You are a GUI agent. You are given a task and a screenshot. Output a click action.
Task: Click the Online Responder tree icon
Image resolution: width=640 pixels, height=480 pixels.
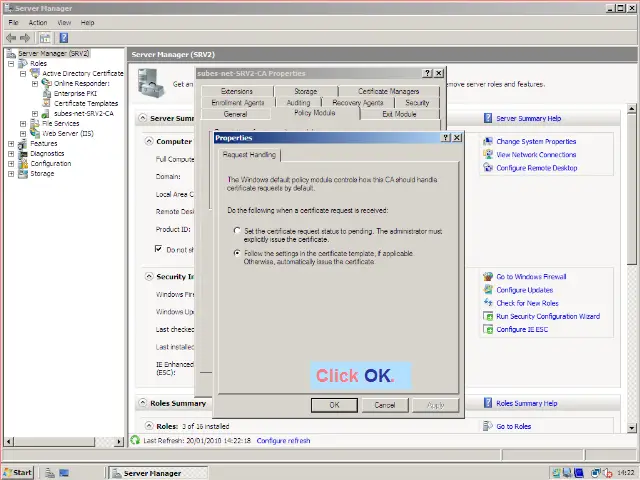click(47, 83)
